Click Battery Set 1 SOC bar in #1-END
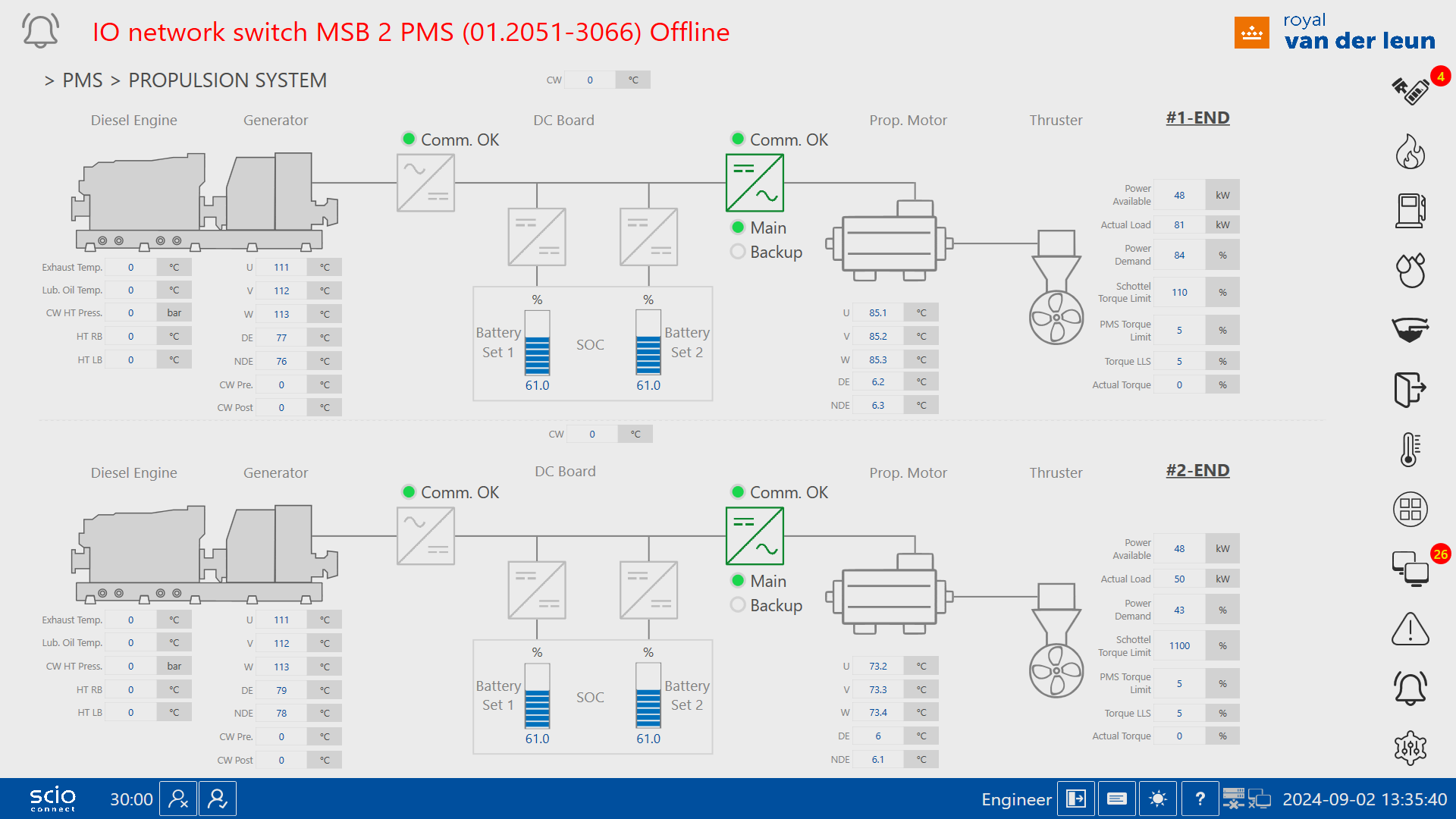This screenshot has width=1456, height=819. [x=537, y=344]
